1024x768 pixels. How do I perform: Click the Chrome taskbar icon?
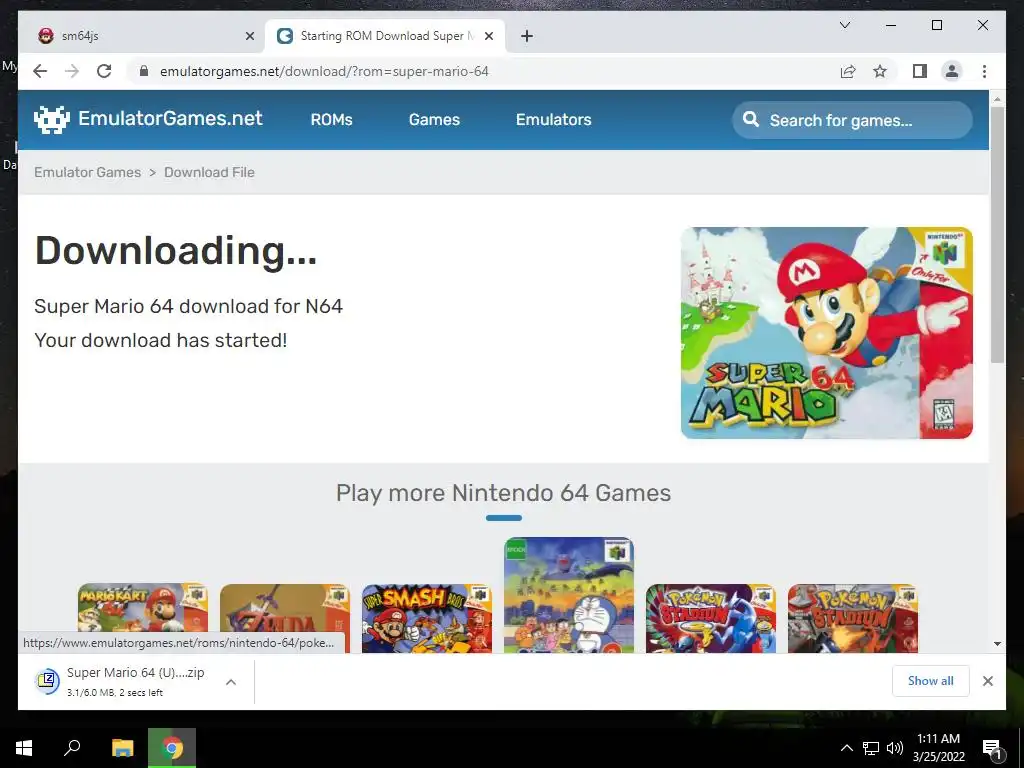click(x=172, y=748)
